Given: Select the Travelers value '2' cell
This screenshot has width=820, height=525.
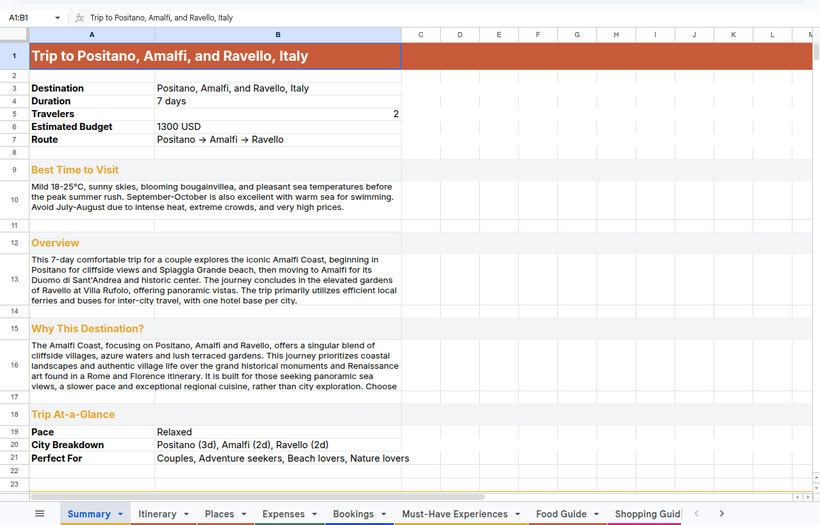Looking at the screenshot, I should click(278, 114).
